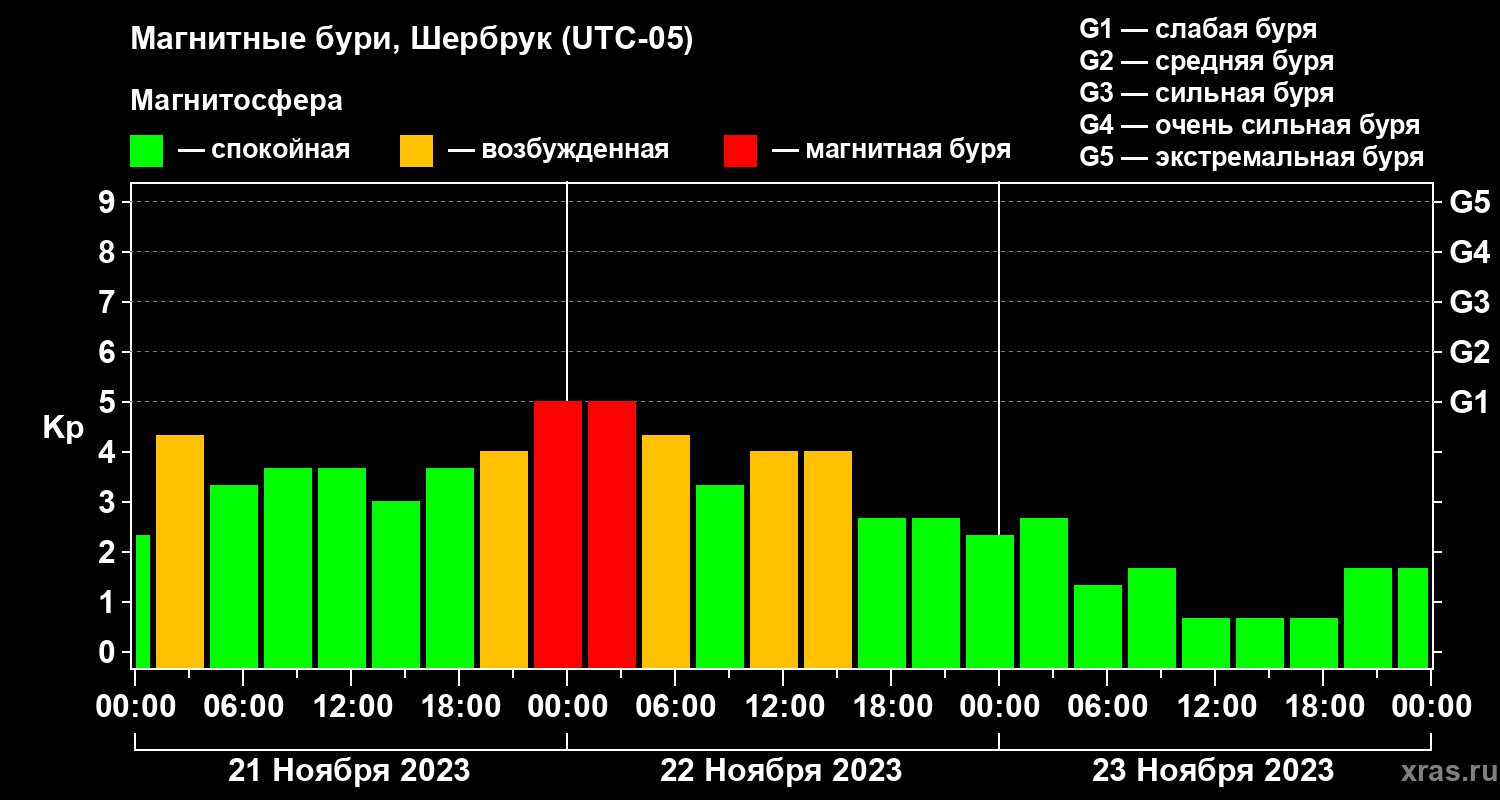1500x800 pixels.
Task: Select the green bar above 06:00 on 21 Ноября
Action: point(234,577)
